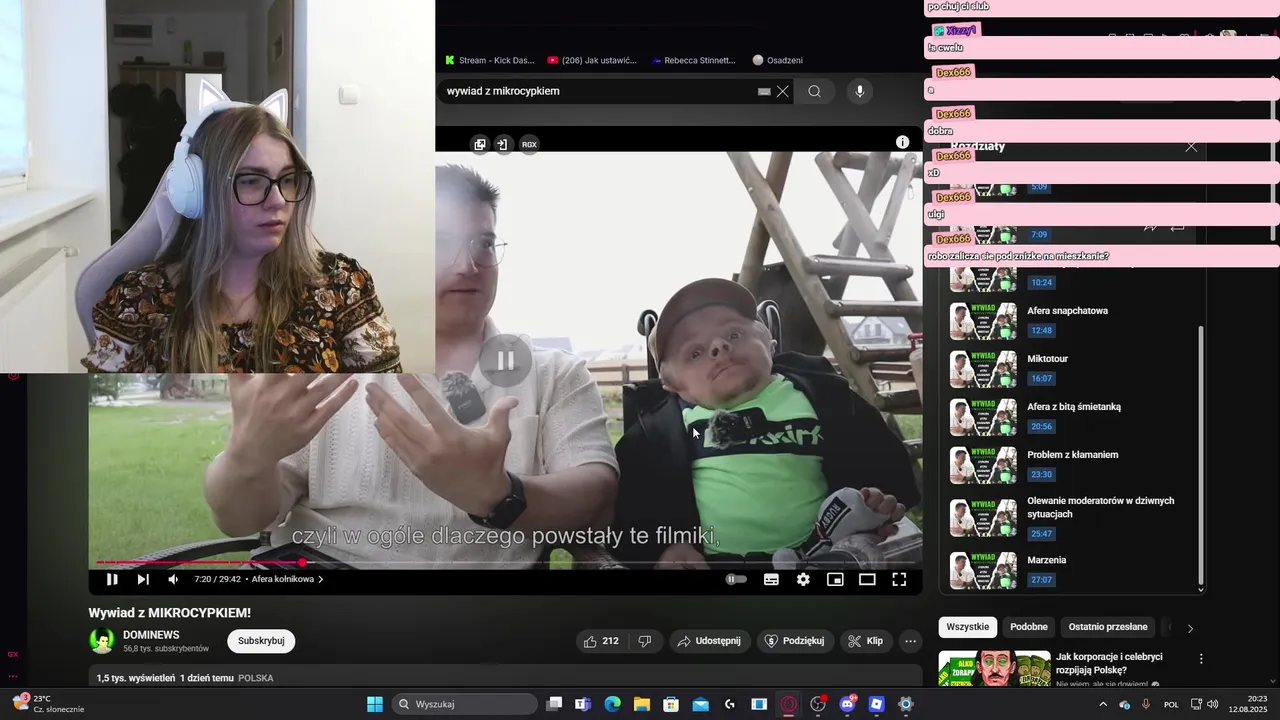Click the Udostępnij share button
This screenshot has width=1280, height=720.
coord(709,641)
